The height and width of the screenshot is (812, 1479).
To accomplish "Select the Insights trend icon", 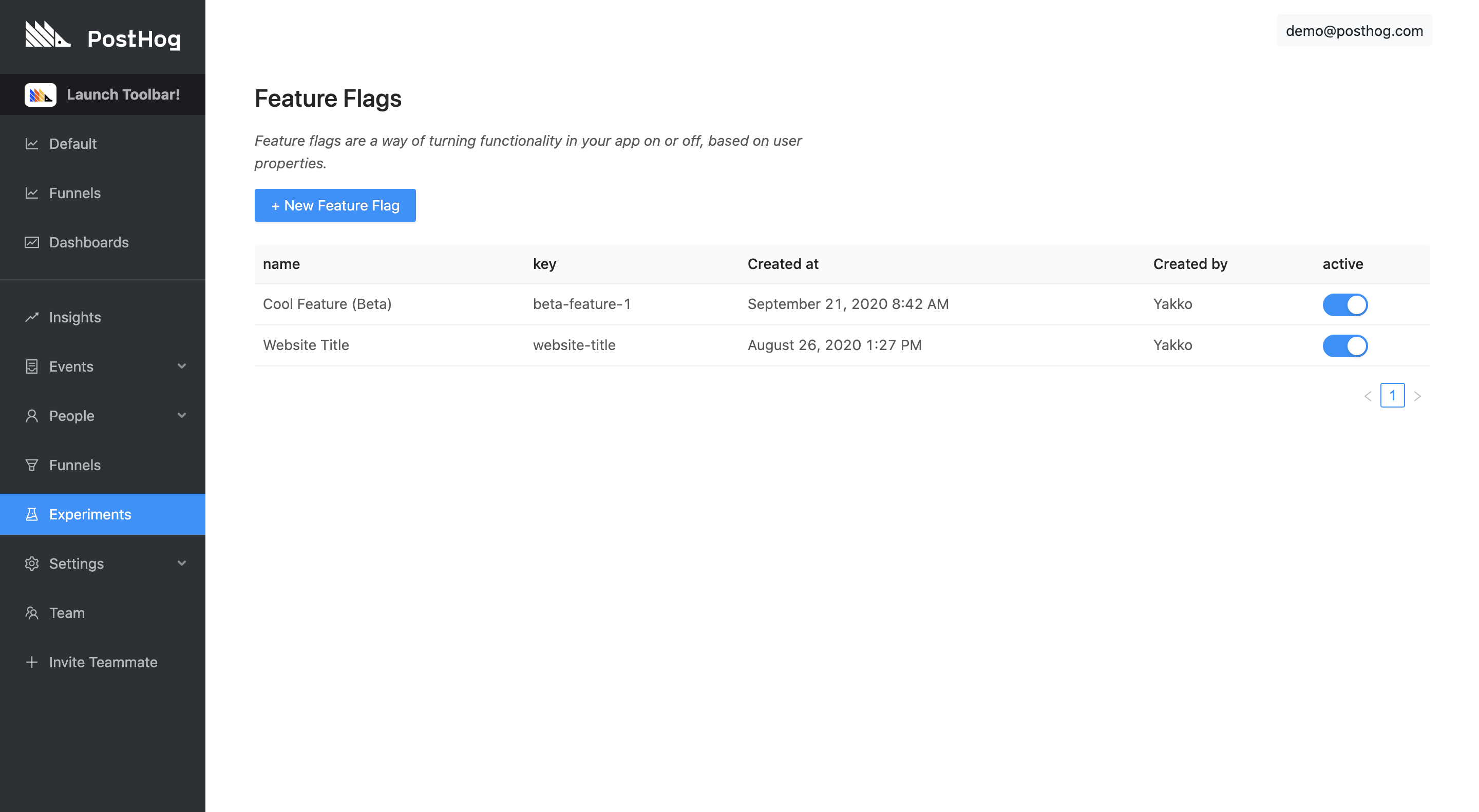I will (32, 317).
